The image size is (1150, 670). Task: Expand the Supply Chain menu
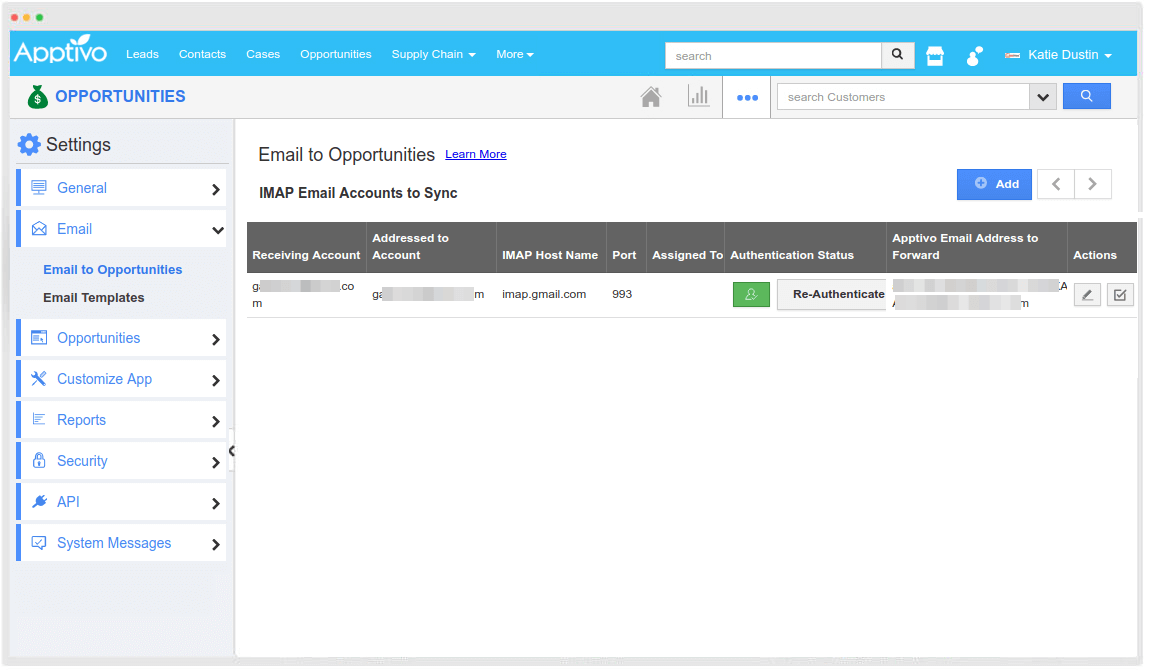(433, 54)
